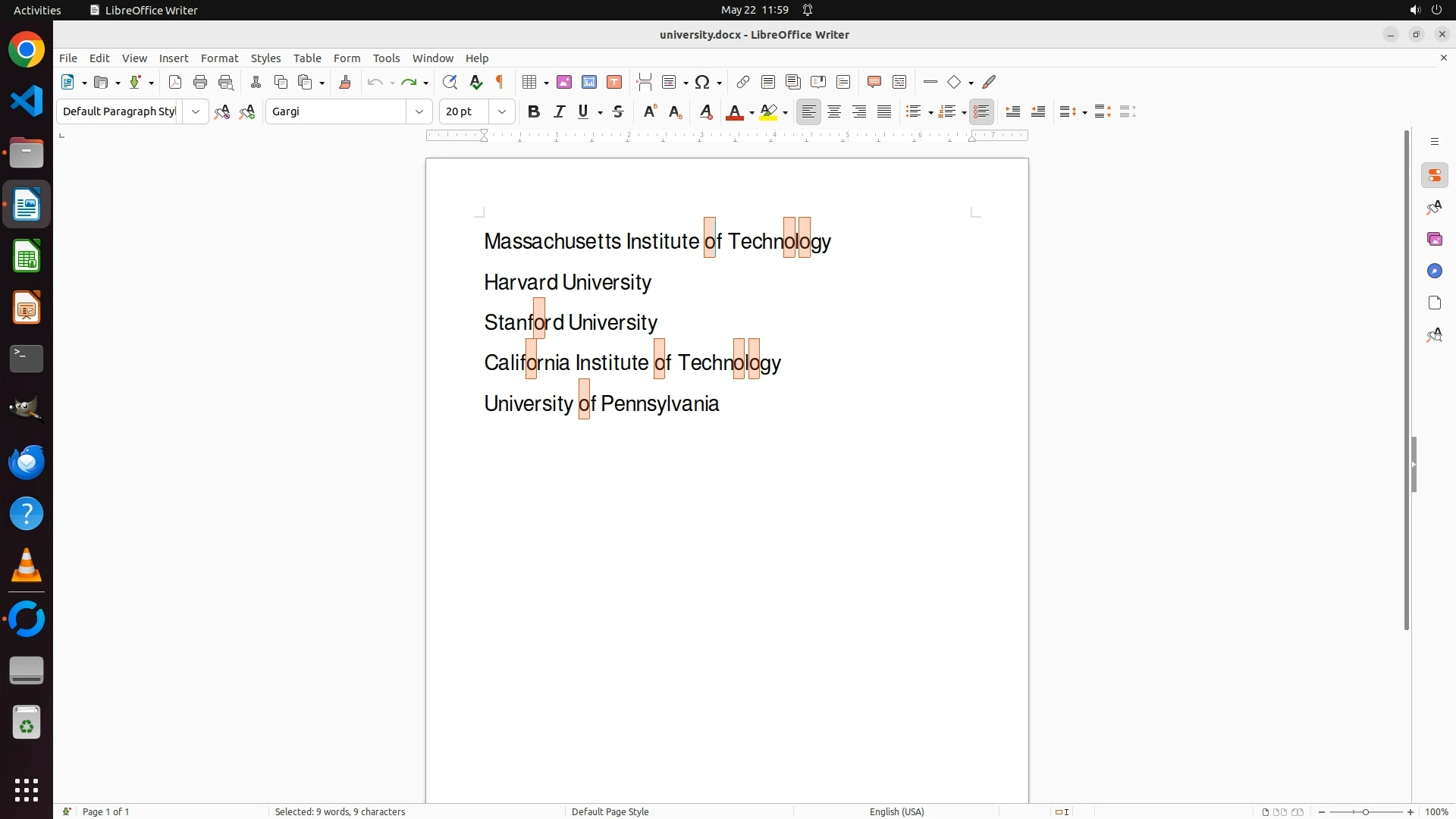Viewport: 1456px width, 819px height.
Task: Toggle formatting marks pilcrow icon
Action: 500,82
